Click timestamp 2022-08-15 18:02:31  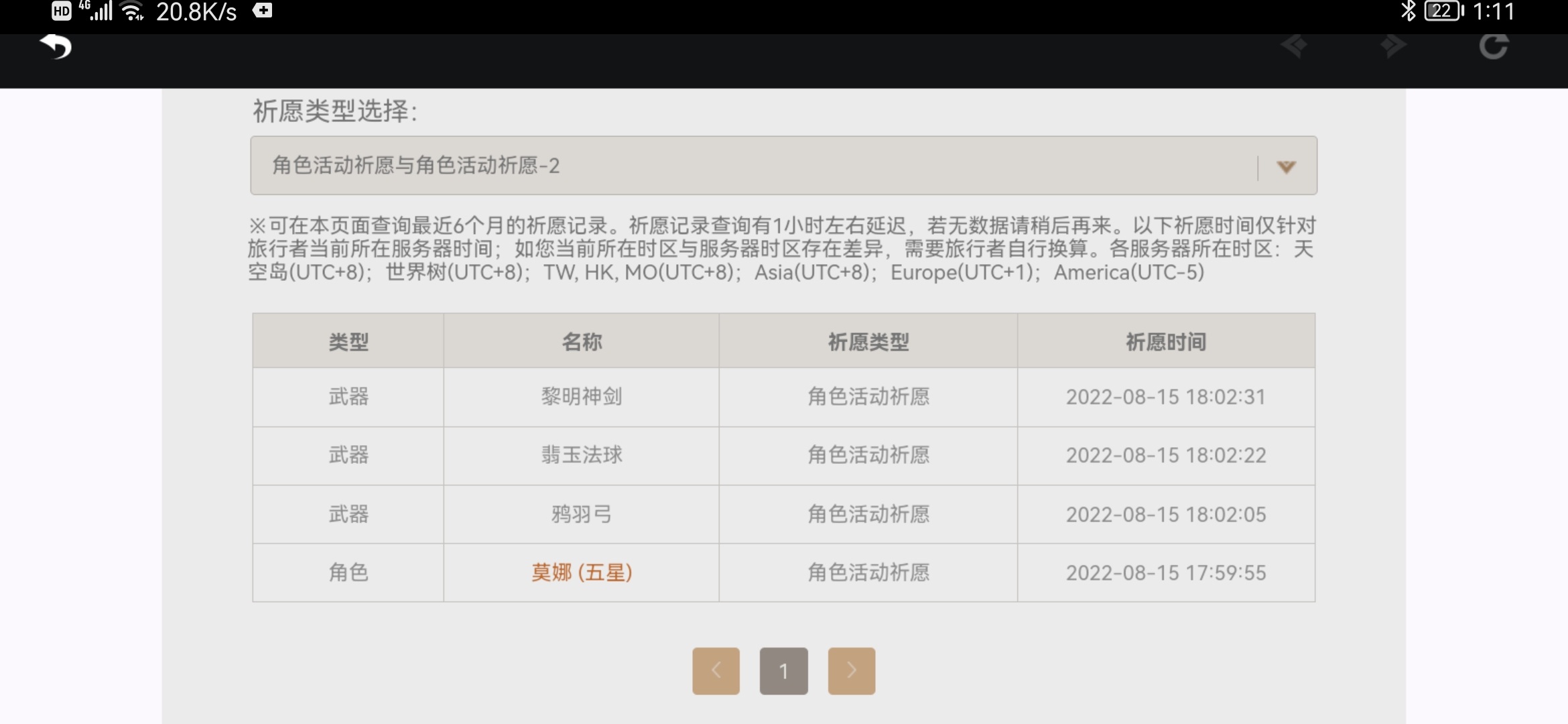(x=1166, y=397)
